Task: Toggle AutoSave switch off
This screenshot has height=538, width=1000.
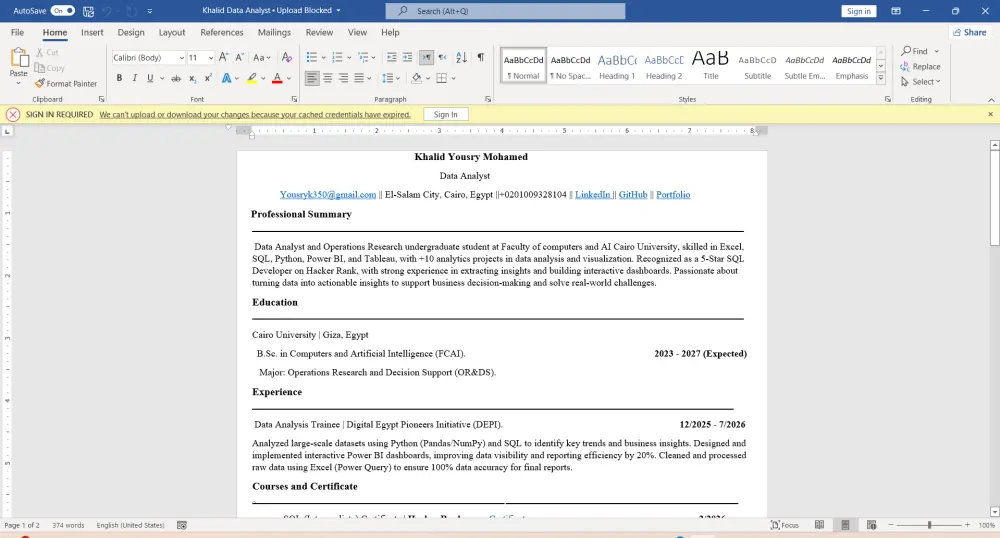Action: coord(62,11)
